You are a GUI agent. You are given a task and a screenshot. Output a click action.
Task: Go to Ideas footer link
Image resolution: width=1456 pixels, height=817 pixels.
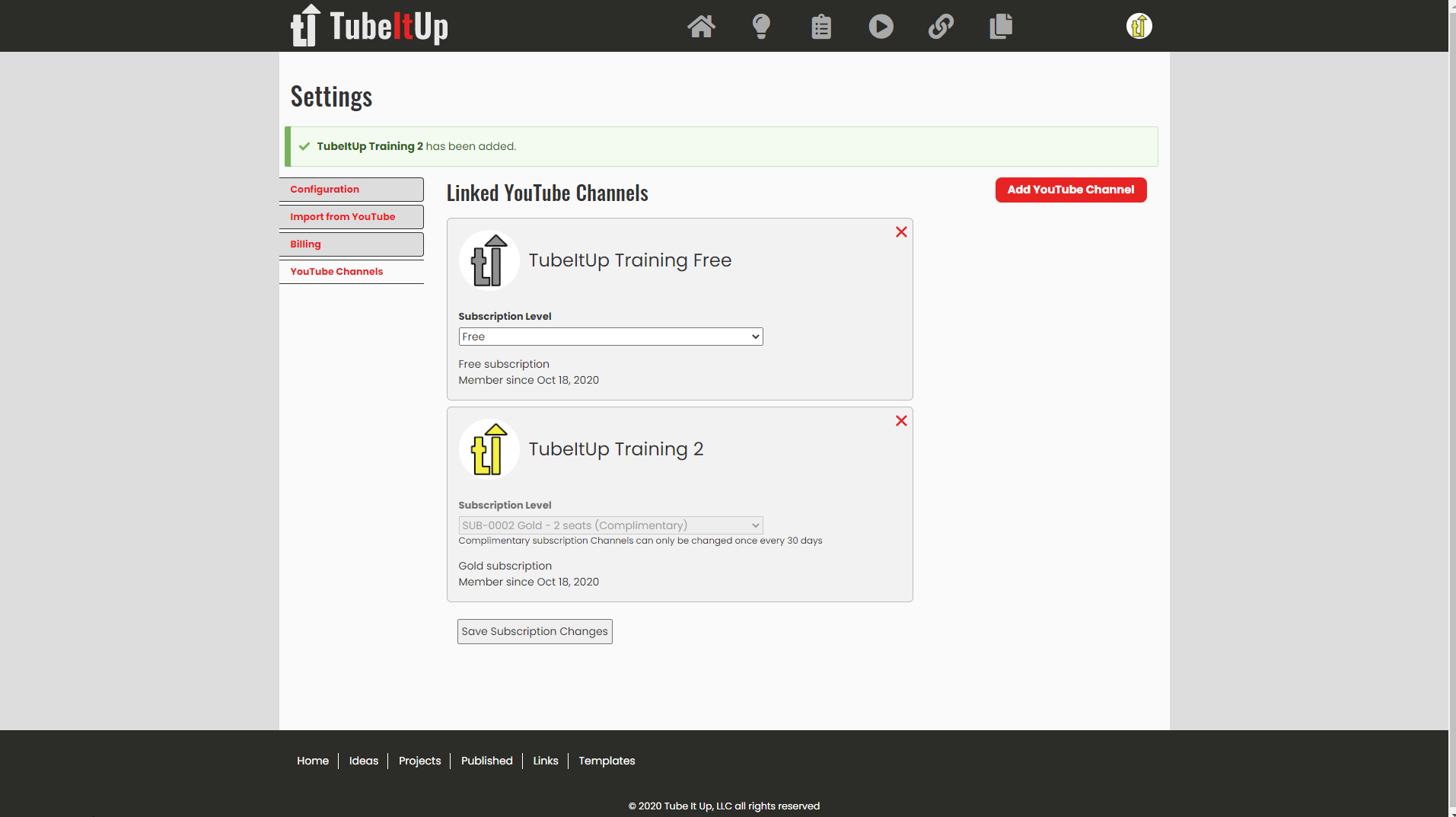pyautogui.click(x=364, y=761)
